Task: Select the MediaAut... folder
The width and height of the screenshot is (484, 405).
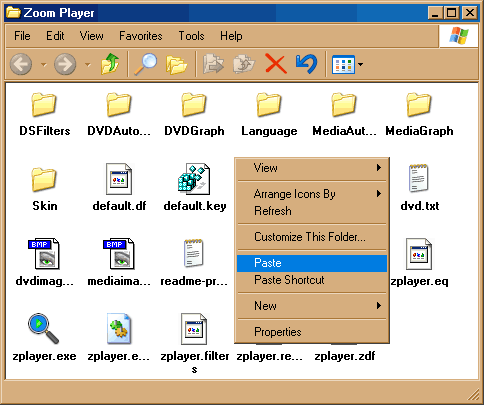Action: [x=344, y=114]
